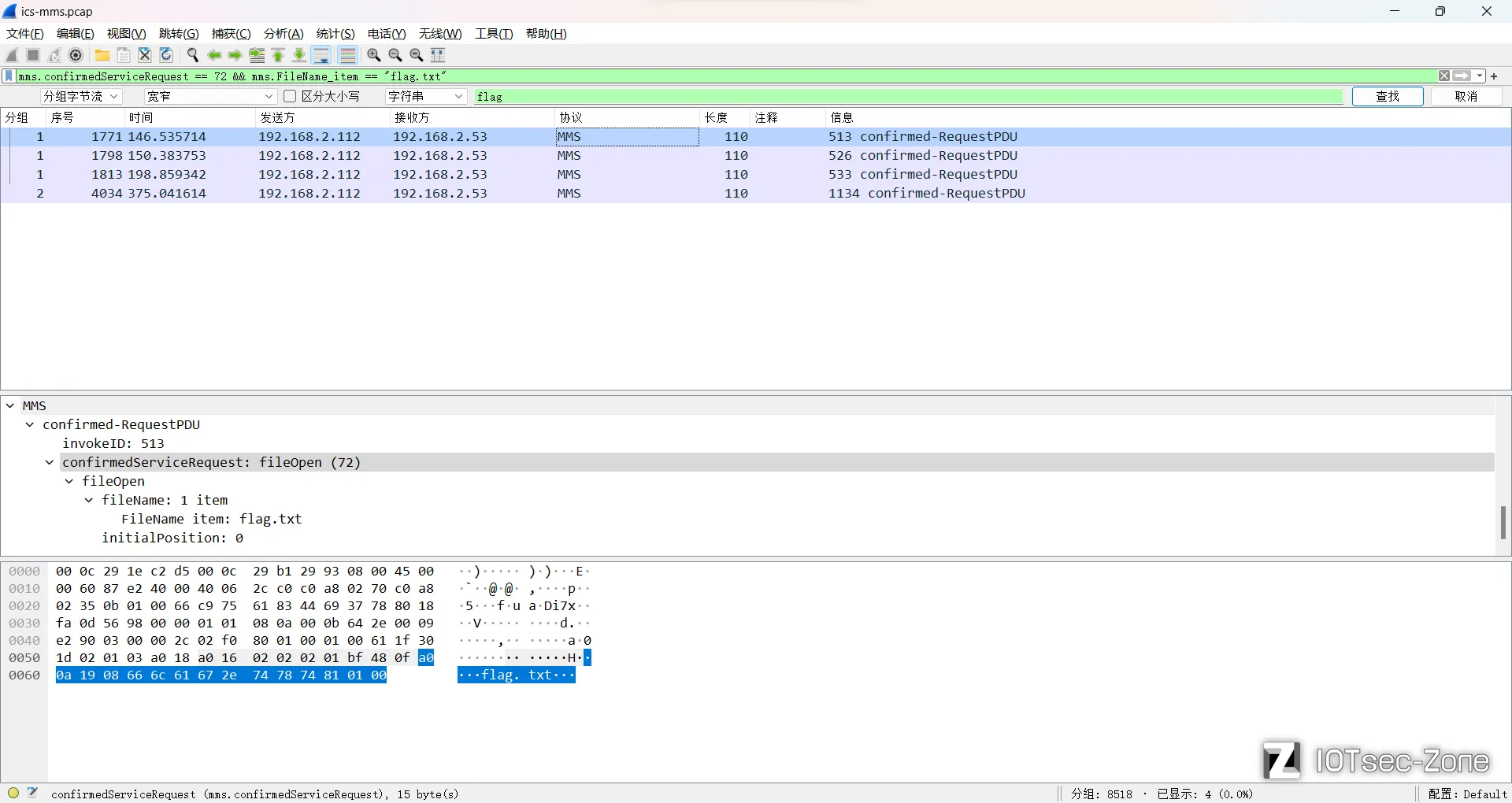Close the capture file toolbar icon
This screenshot has width=1512, height=803.
pyautogui.click(x=145, y=55)
